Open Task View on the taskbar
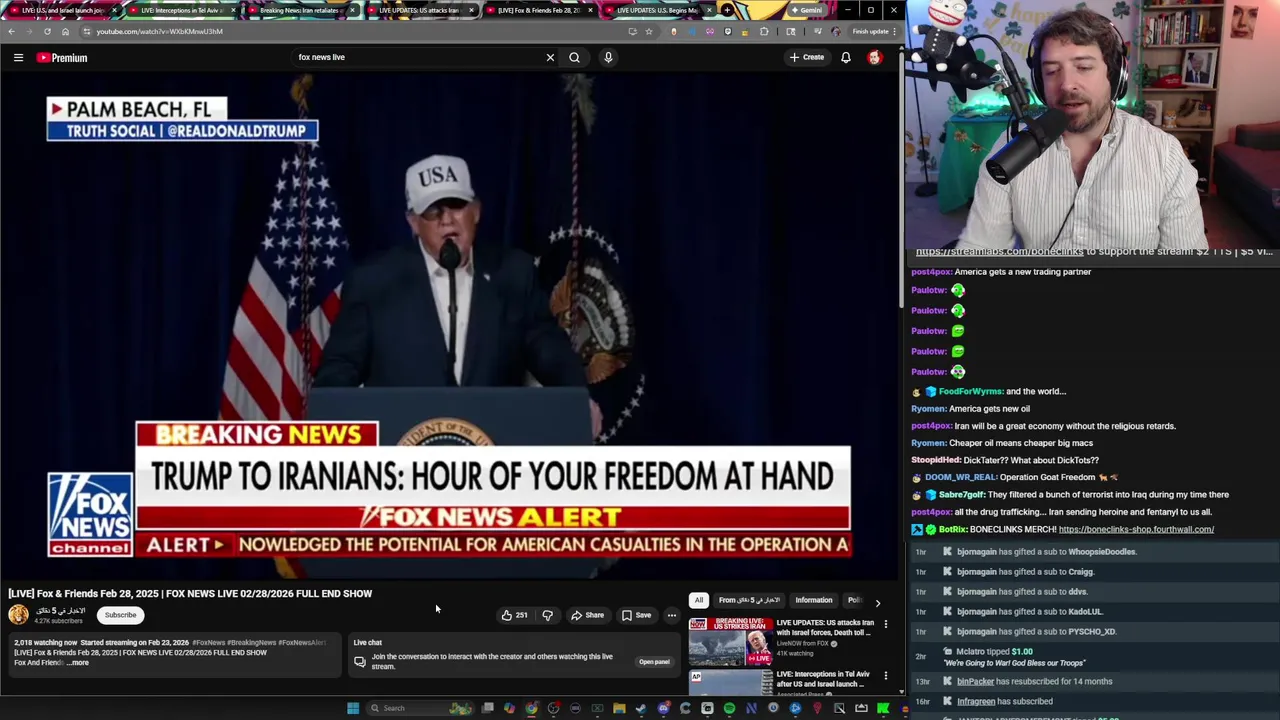 pyautogui.click(x=487, y=708)
